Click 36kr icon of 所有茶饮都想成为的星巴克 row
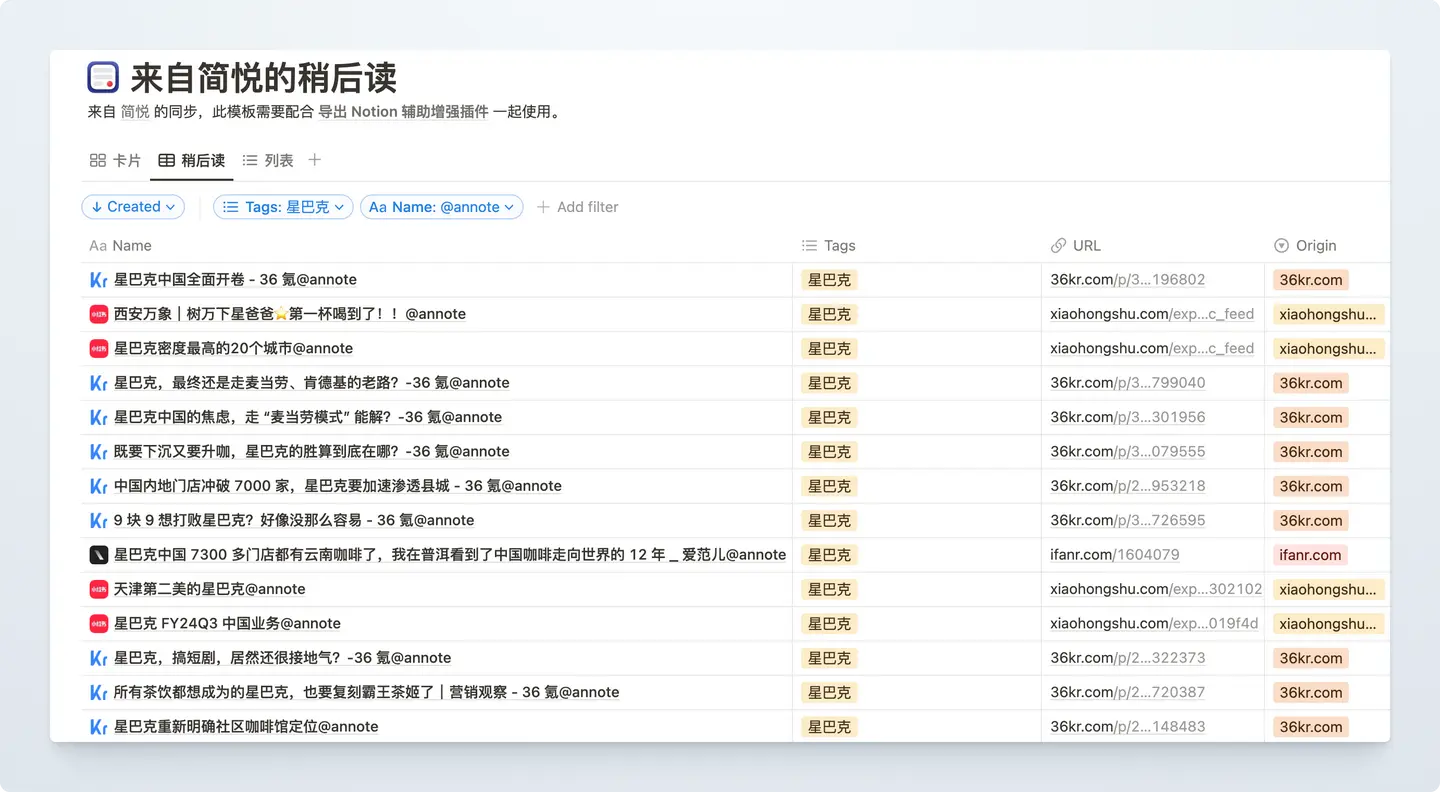 [x=98, y=692]
